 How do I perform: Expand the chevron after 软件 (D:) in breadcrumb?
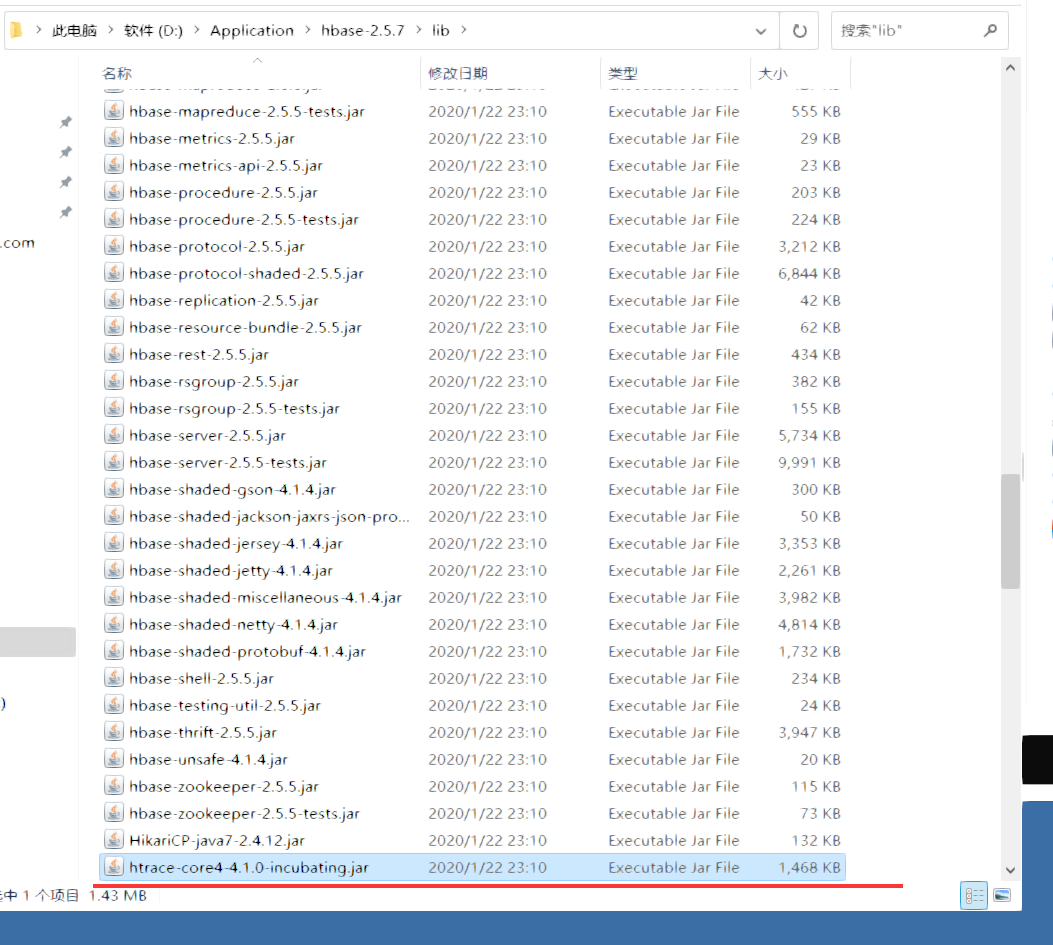coord(197,30)
